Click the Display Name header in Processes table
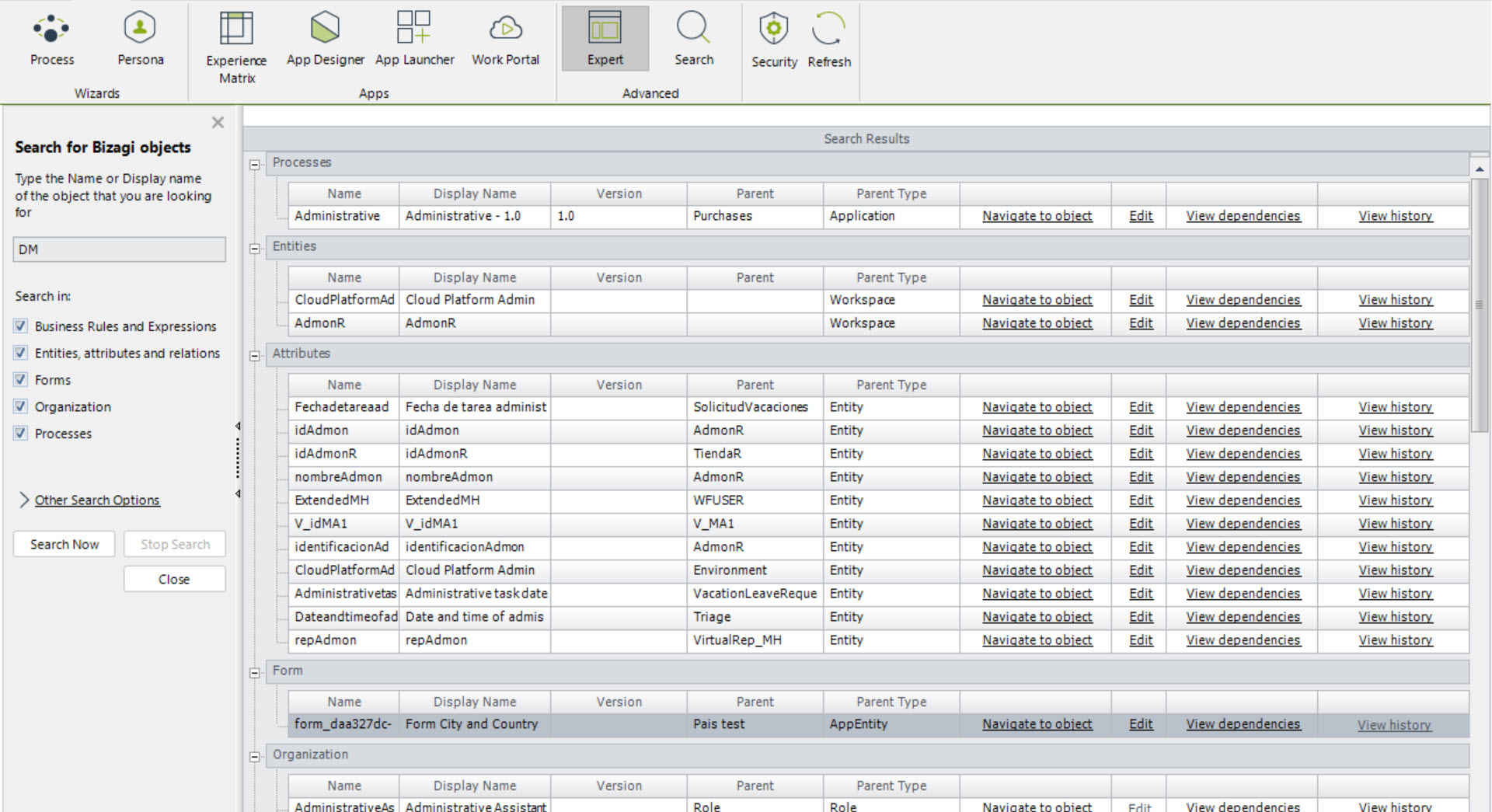This screenshot has width=1492, height=812. 475,193
